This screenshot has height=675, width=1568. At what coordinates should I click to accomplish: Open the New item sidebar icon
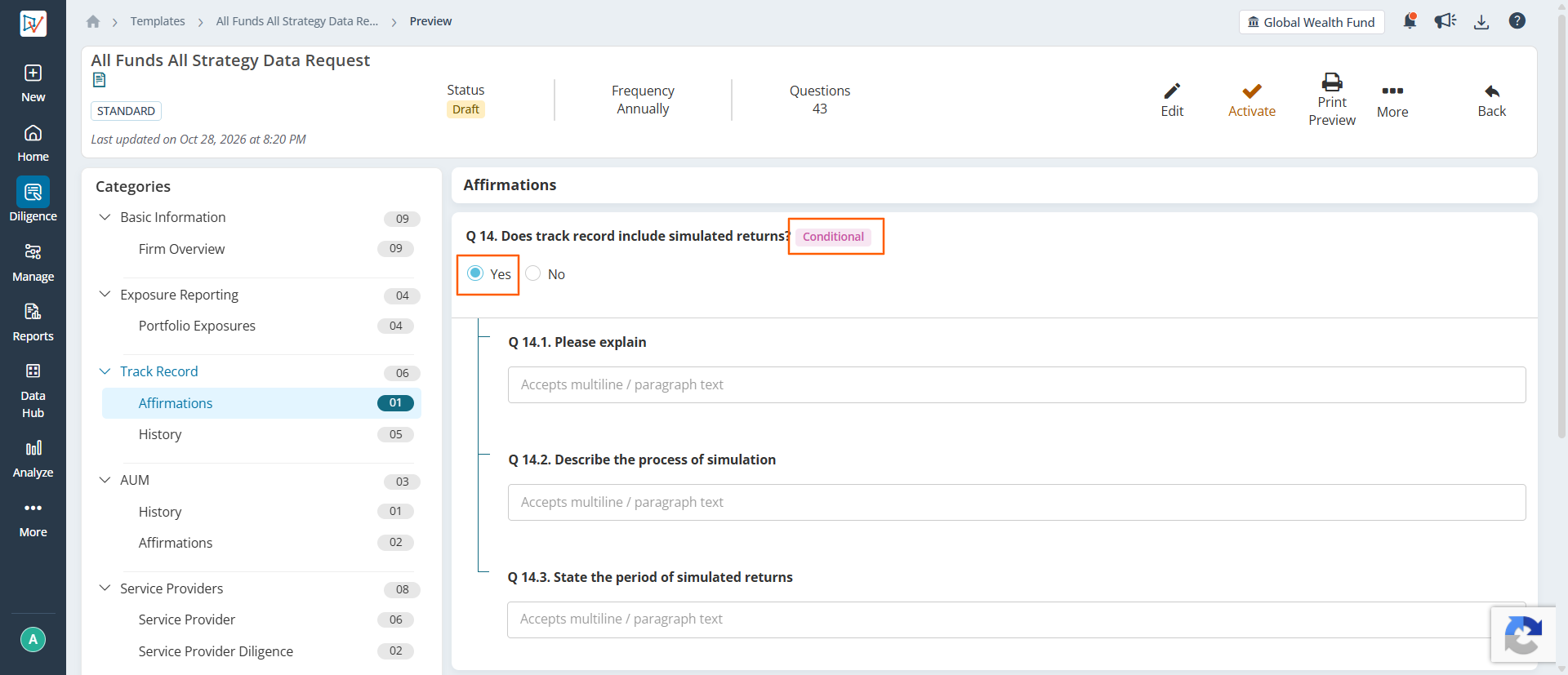tap(33, 83)
